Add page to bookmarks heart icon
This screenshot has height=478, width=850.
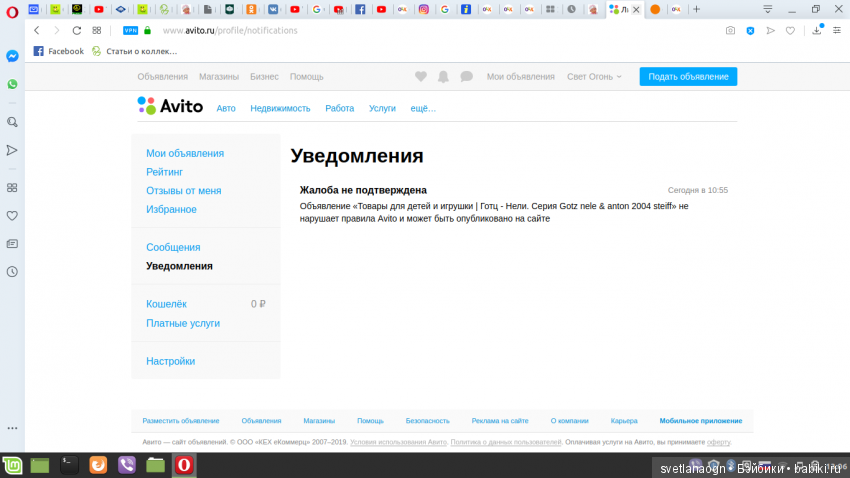(790, 30)
